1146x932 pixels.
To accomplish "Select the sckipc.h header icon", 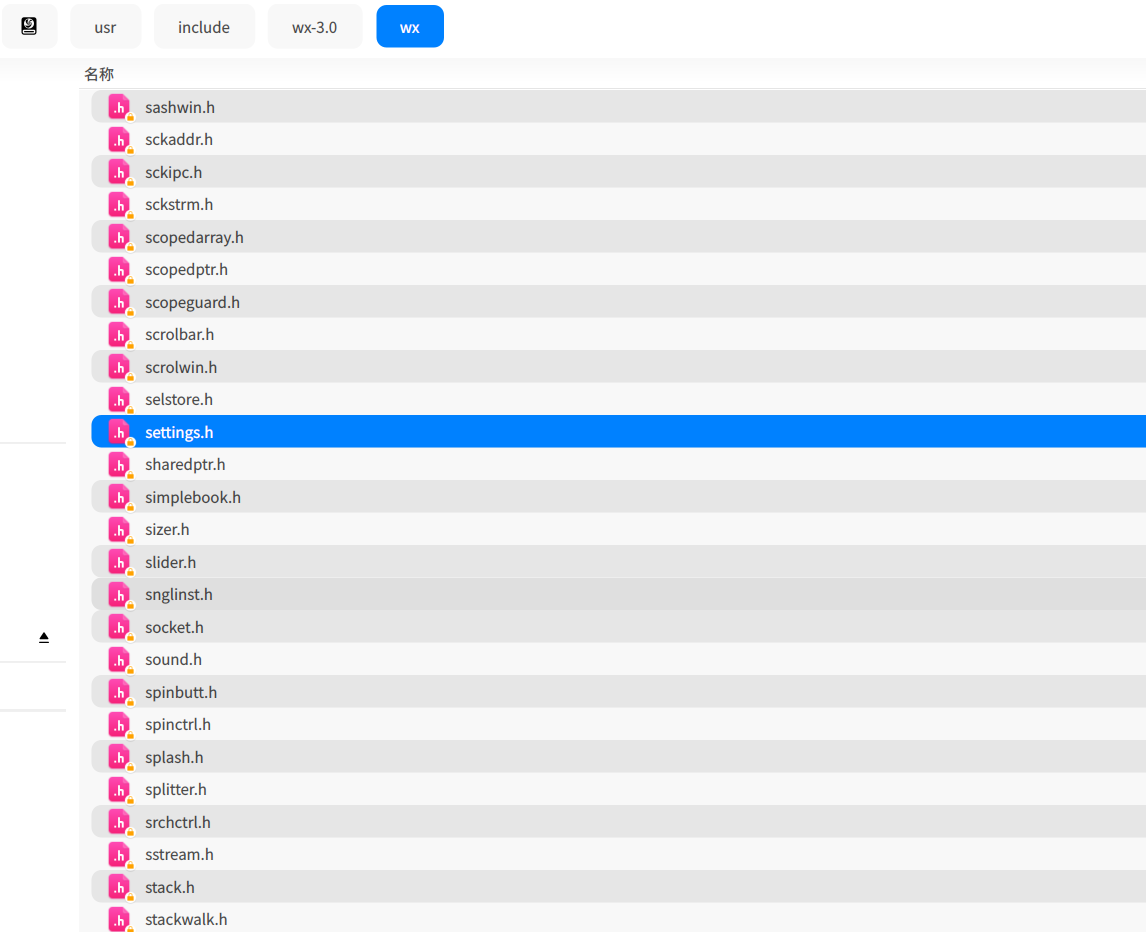I will [120, 173].
